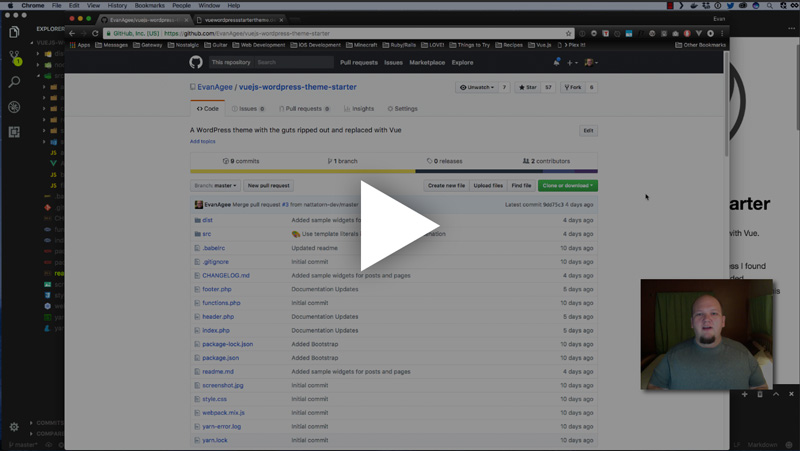
Task: Click Chrome back arrow
Action: pos(72,33)
